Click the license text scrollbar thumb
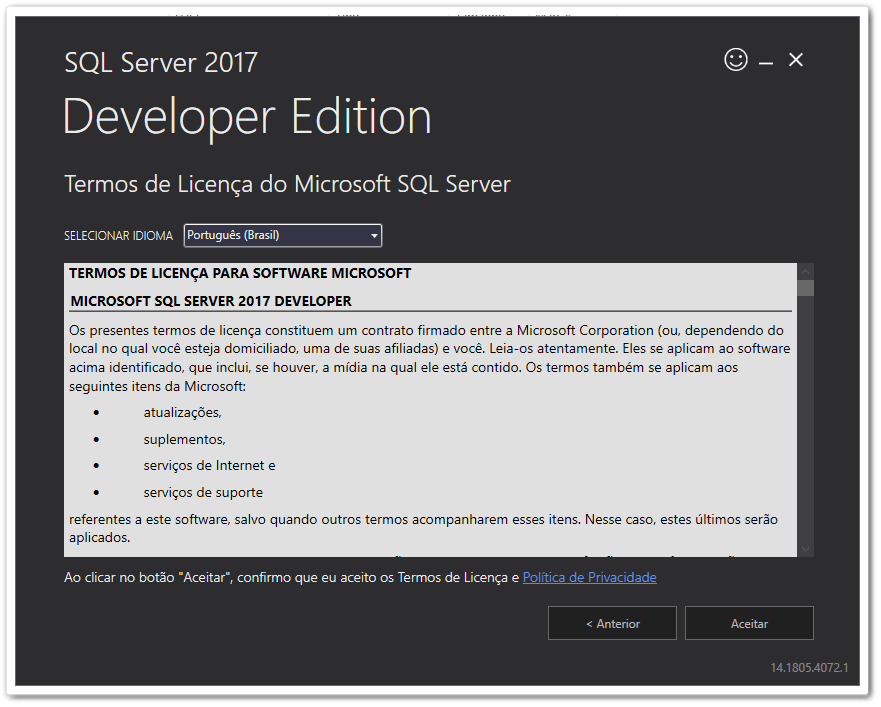The width and height of the screenshot is (881, 707). point(806,288)
